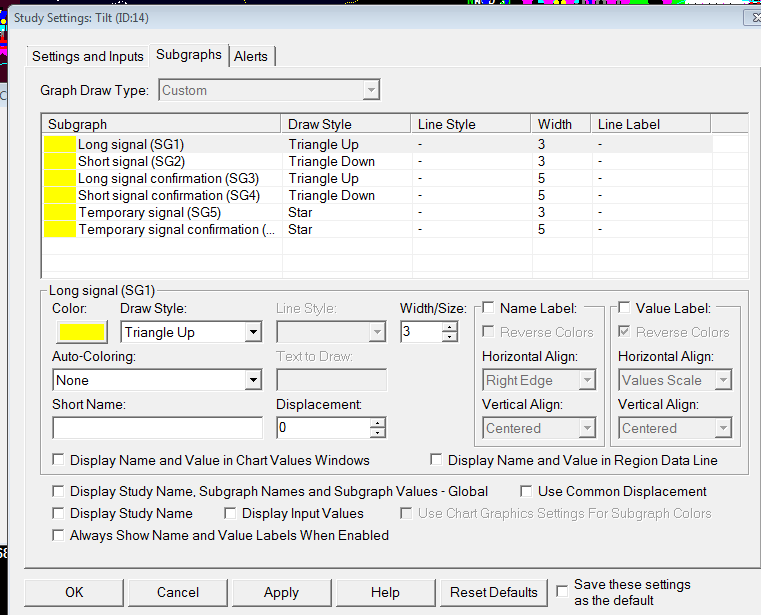Open the Auto-Coloring dropdown set to None

tap(157, 380)
